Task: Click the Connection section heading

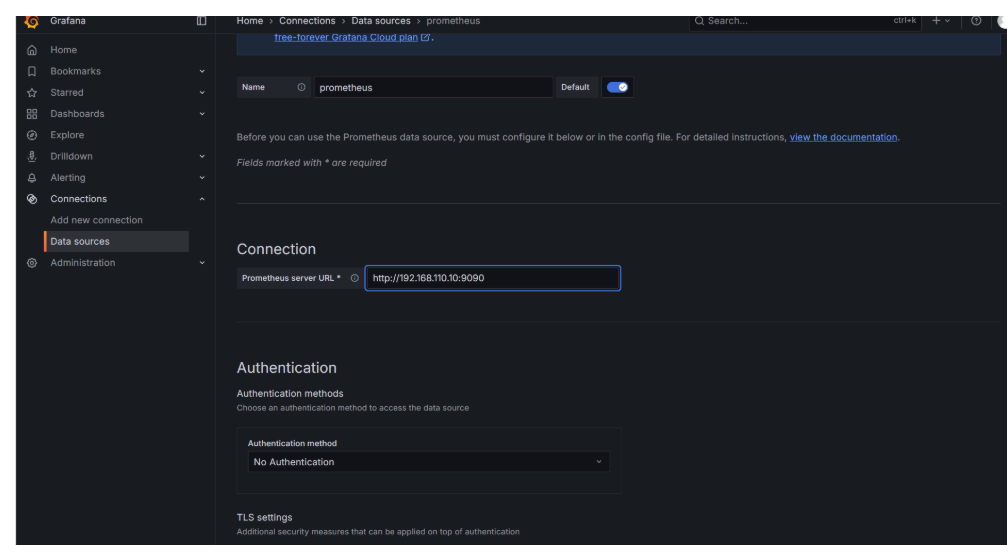Action: pyautogui.click(x=276, y=249)
